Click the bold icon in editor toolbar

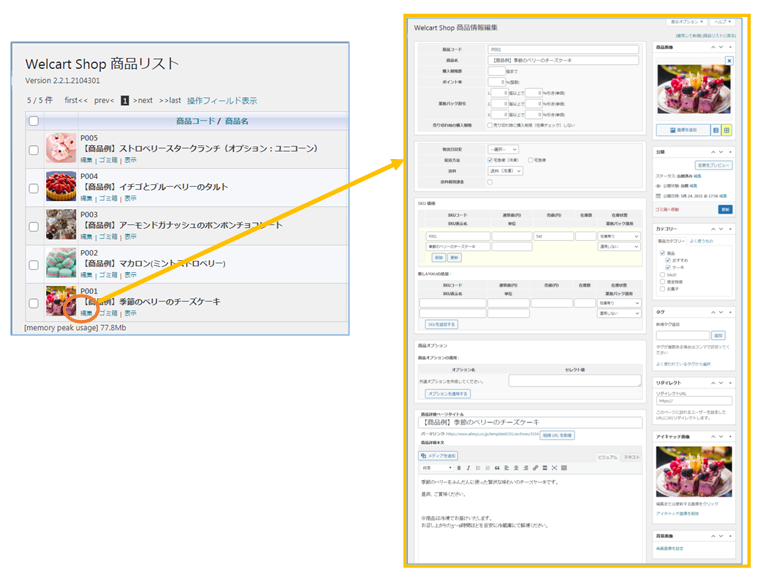tap(458, 467)
